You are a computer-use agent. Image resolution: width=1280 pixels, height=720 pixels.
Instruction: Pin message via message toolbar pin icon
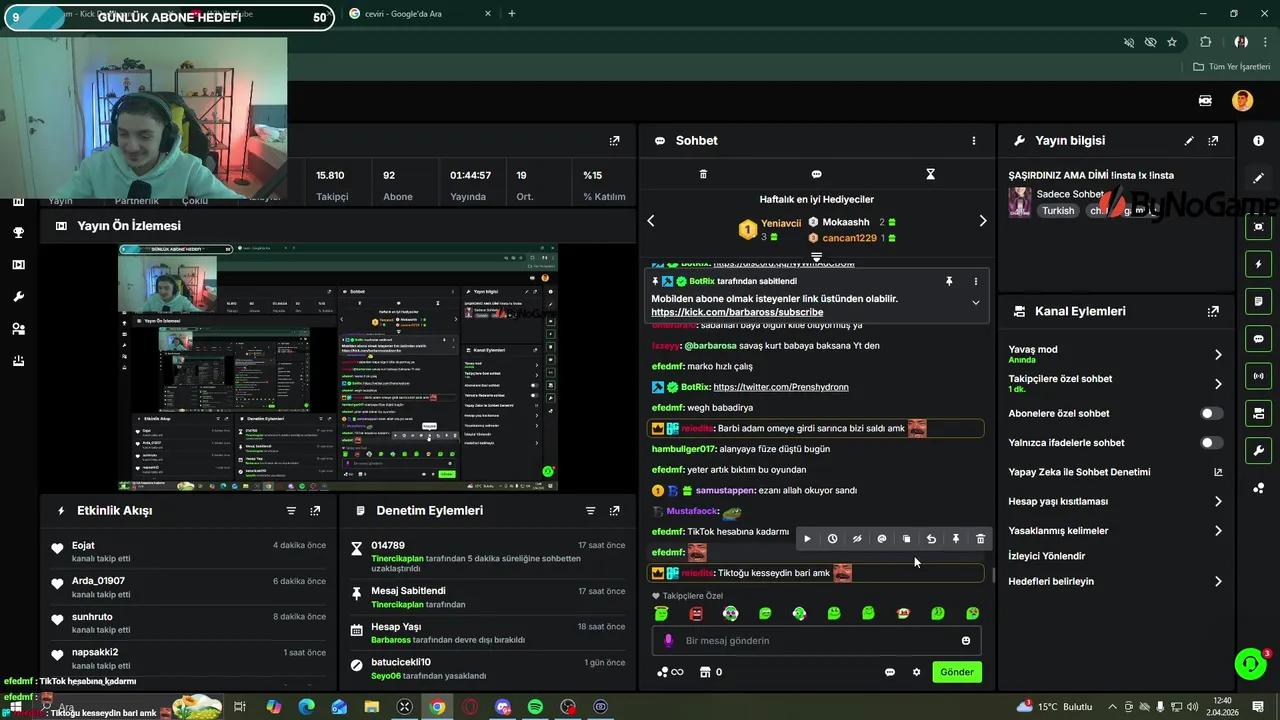(x=956, y=539)
